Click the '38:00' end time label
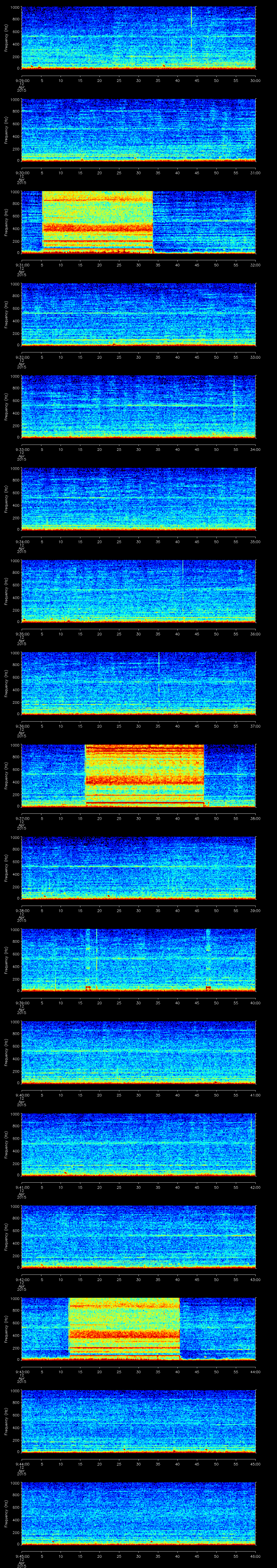Image resolution: width=277 pixels, height=1568 pixels. (x=256, y=819)
